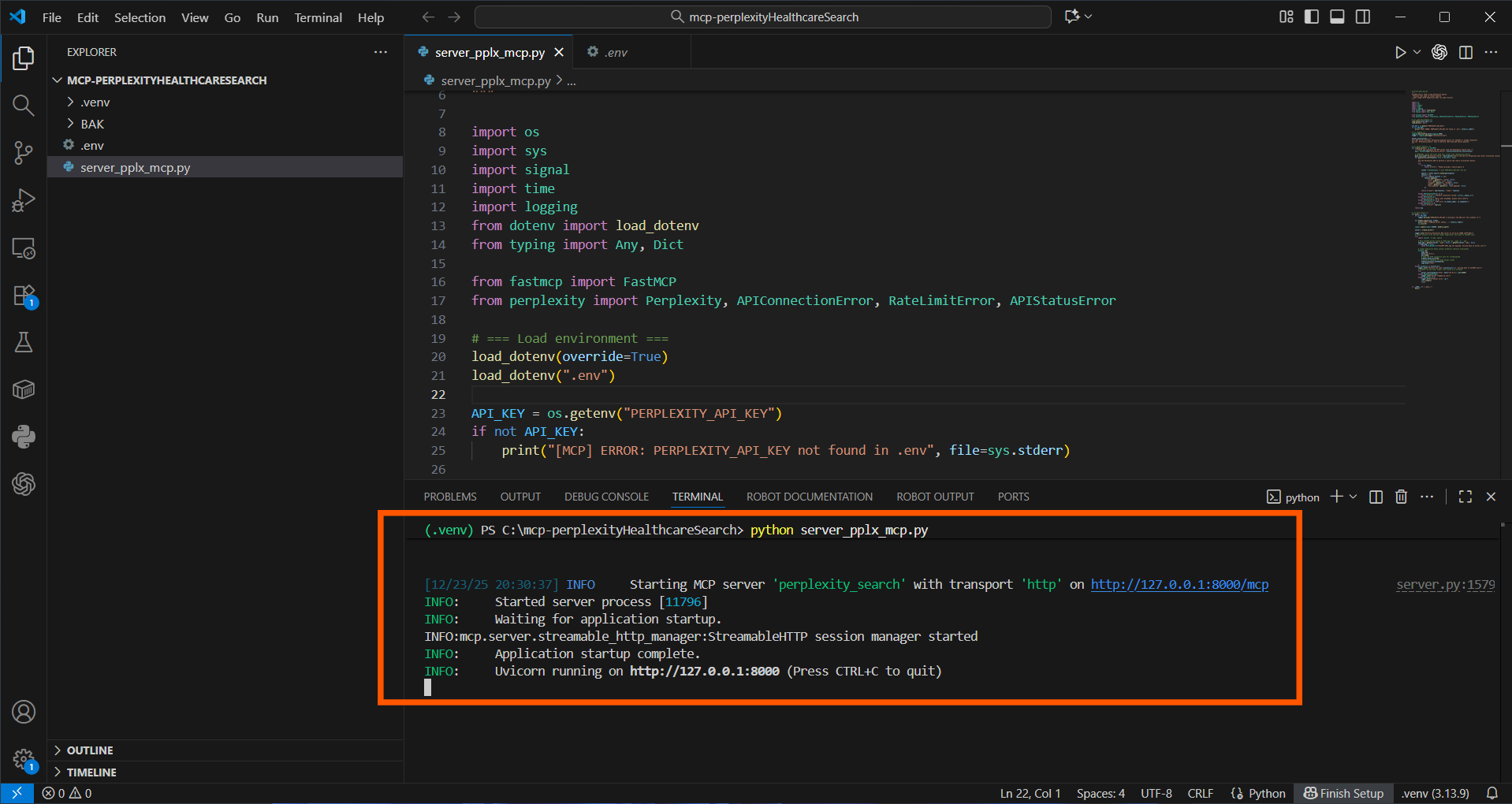The height and width of the screenshot is (804, 1512).
Task: Open Run and Debug view
Action: (x=24, y=200)
